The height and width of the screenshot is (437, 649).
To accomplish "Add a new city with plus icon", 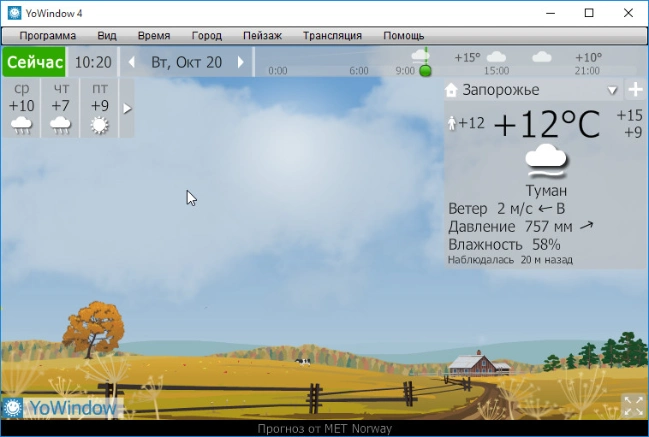I will [635, 89].
